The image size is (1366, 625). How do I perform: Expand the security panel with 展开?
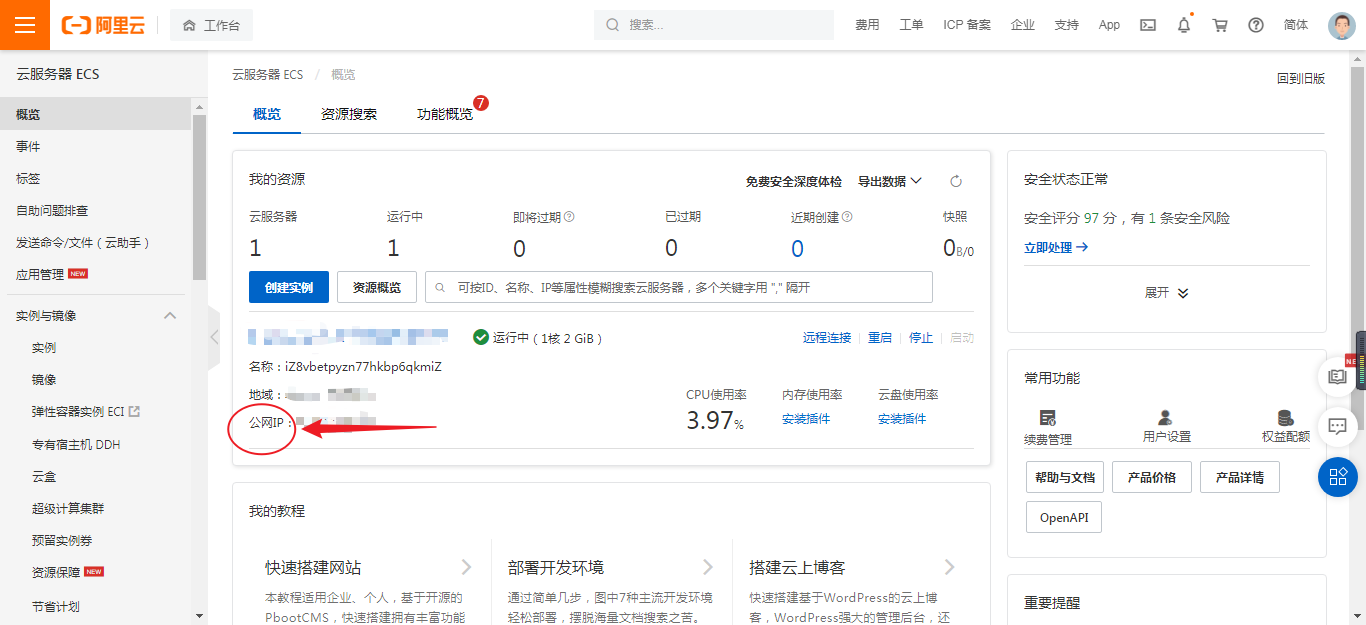(1167, 293)
